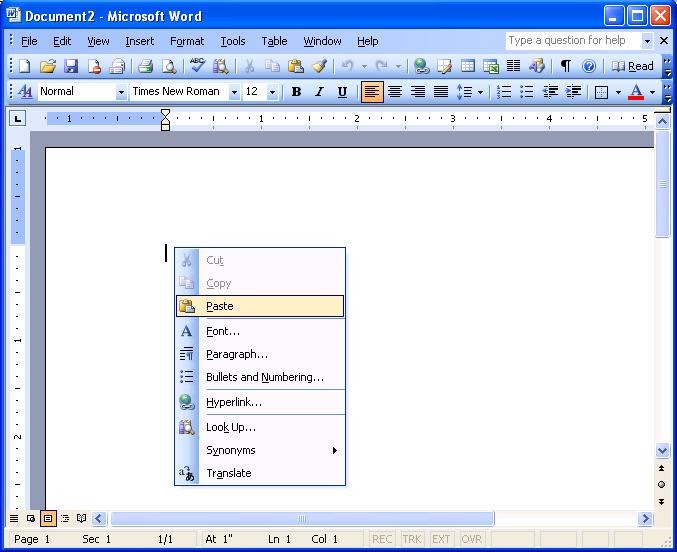The width and height of the screenshot is (677, 552).
Task: Open the Undo history dropdown arrow
Action: point(364,67)
